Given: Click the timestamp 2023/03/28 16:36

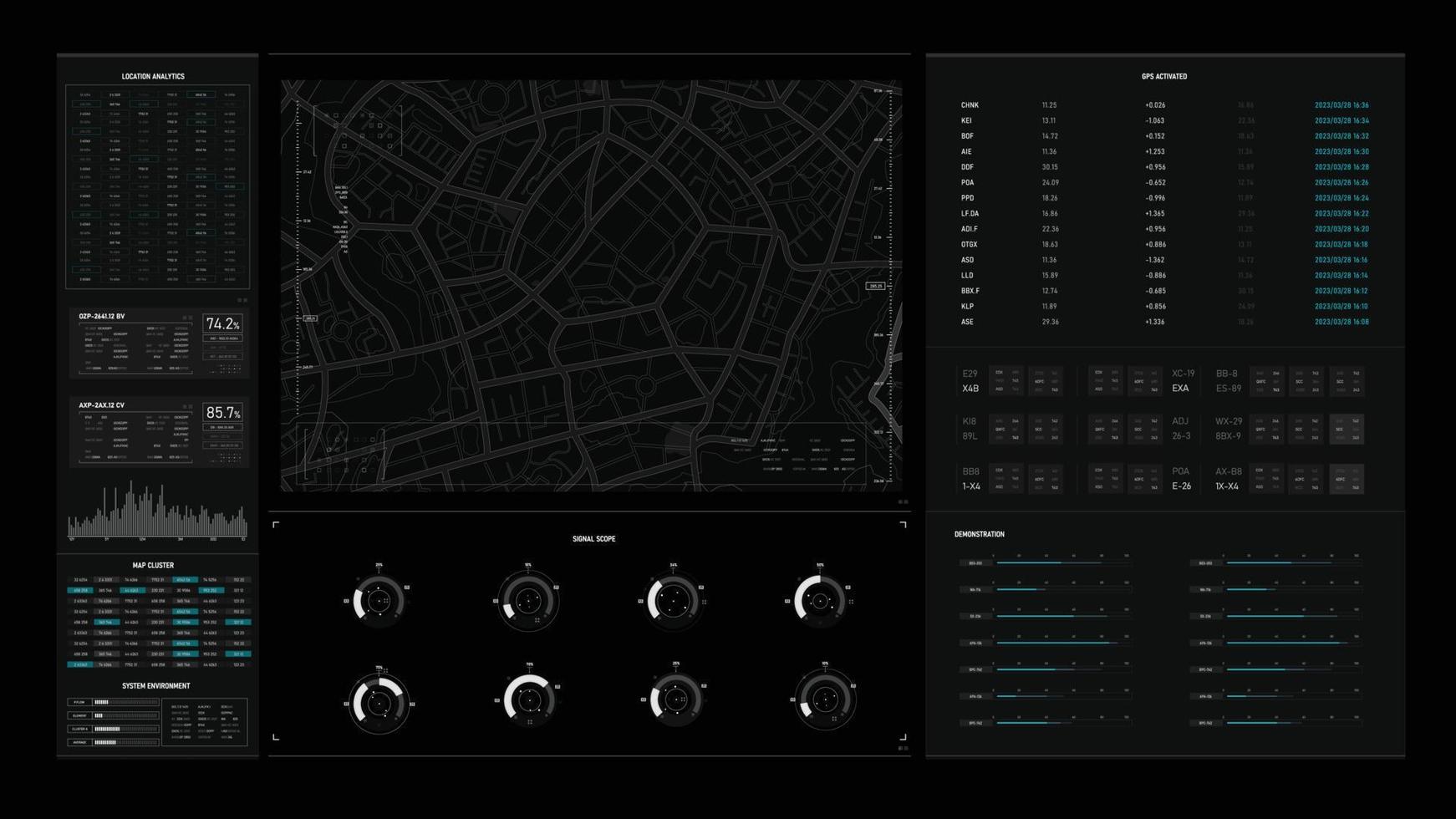Looking at the screenshot, I should click(x=1341, y=105).
